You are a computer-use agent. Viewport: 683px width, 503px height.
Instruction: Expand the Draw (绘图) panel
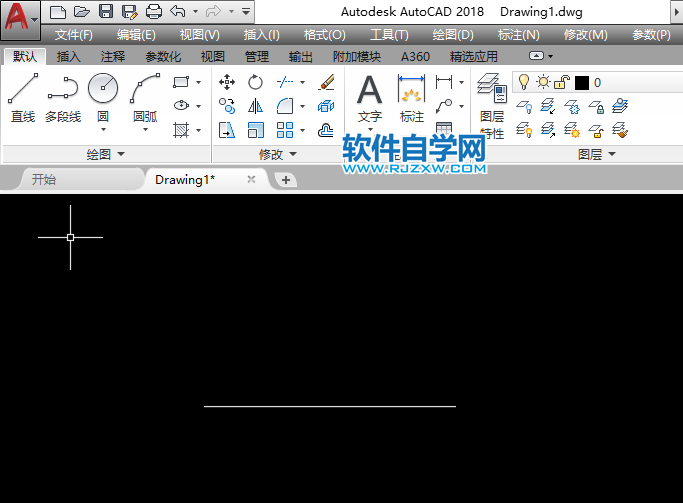[106, 154]
